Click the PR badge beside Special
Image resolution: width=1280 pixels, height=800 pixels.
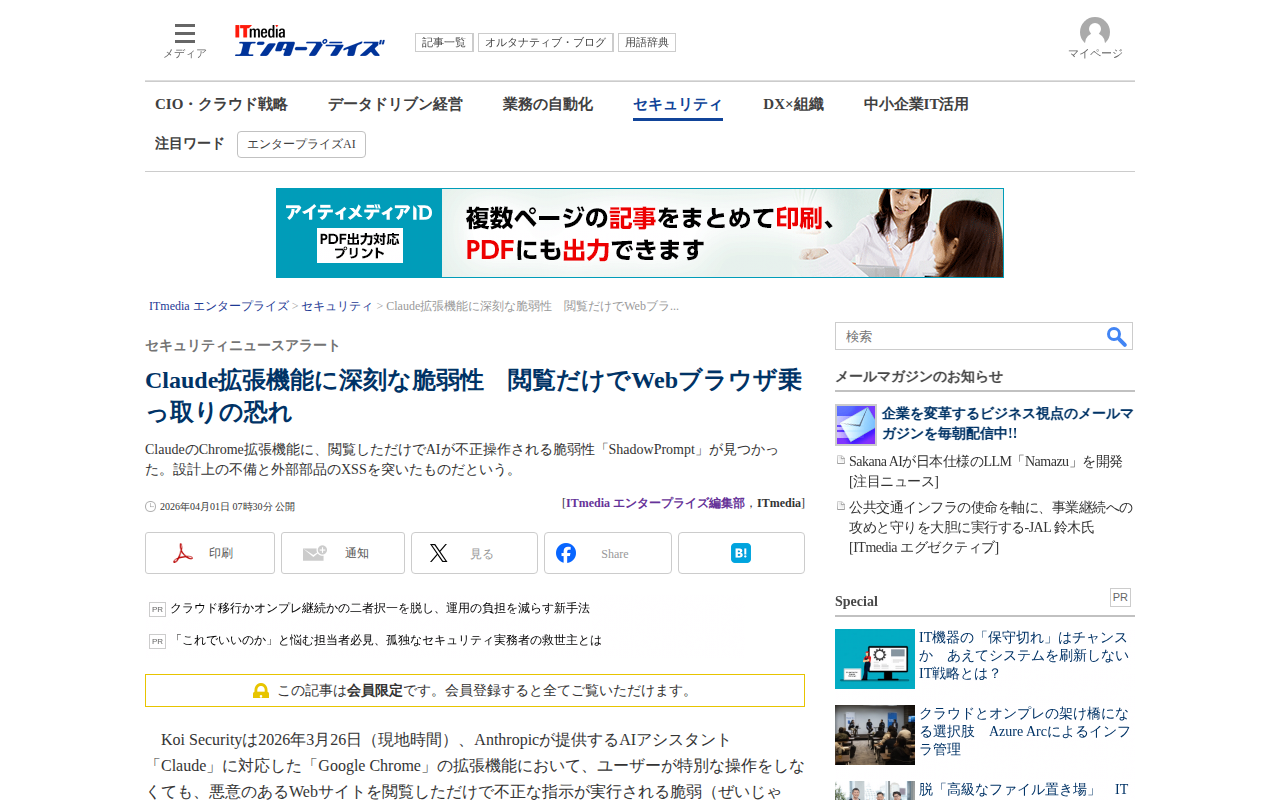tap(1120, 597)
